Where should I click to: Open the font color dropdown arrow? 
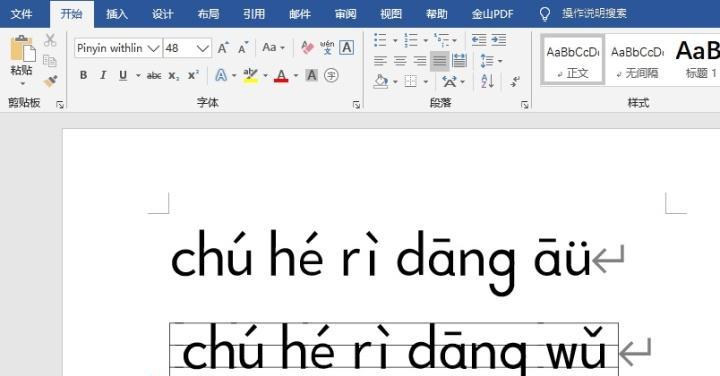pos(296,75)
